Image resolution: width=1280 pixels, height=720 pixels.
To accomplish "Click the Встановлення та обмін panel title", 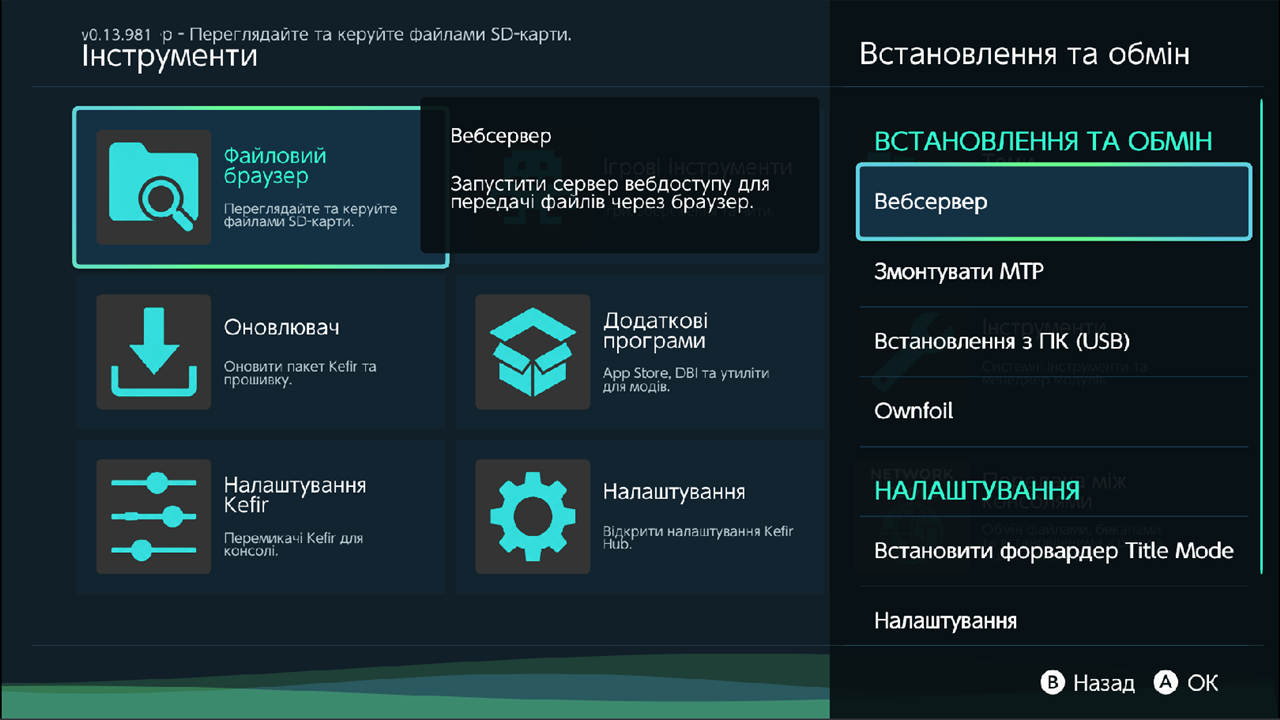I will tap(1024, 53).
